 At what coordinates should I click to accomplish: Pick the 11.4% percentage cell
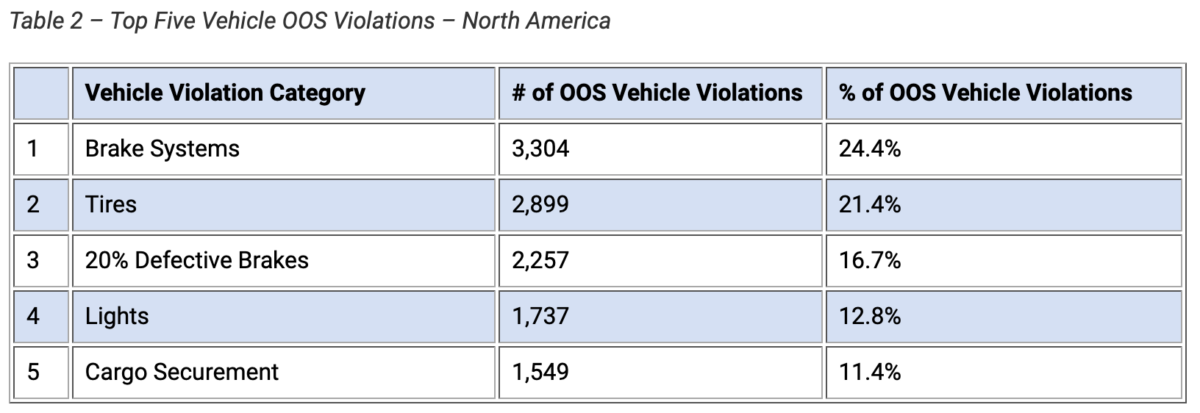(x=871, y=373)
